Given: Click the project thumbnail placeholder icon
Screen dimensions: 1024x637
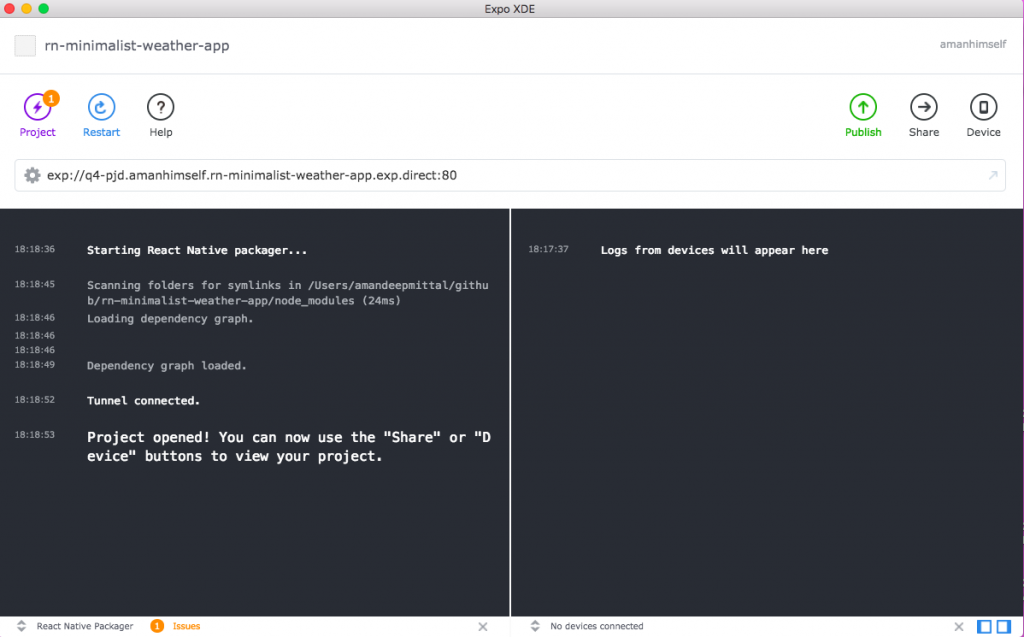Looking at the screenshot, I should tap(25, 46).
